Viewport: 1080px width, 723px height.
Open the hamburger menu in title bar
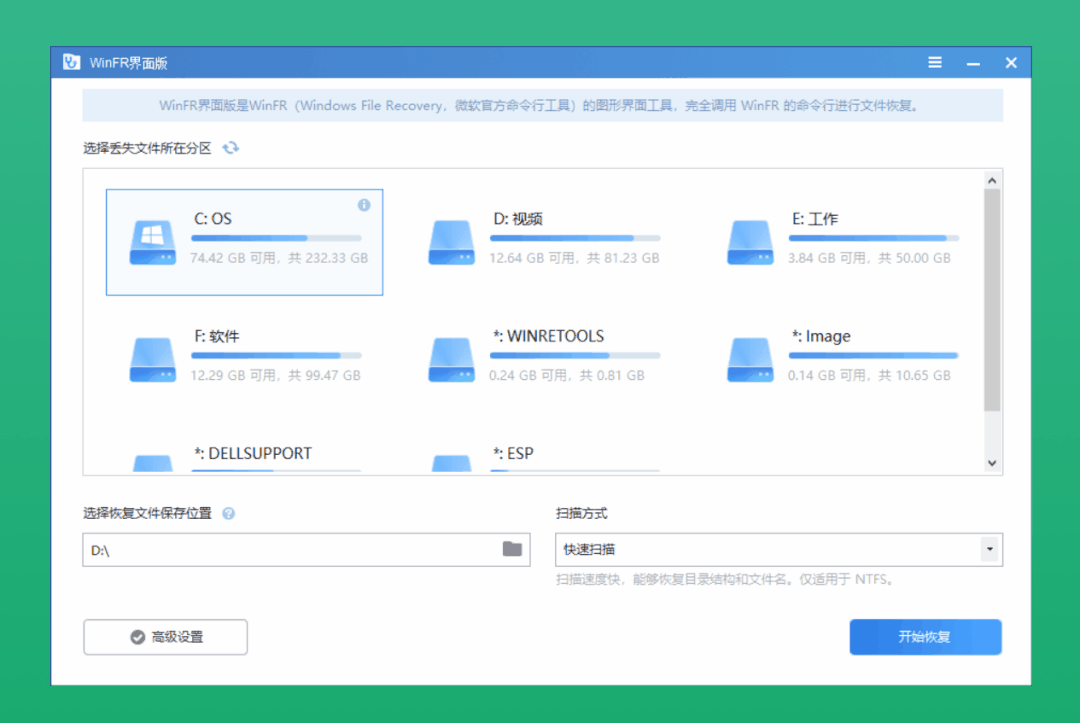(x=935, y=63)
